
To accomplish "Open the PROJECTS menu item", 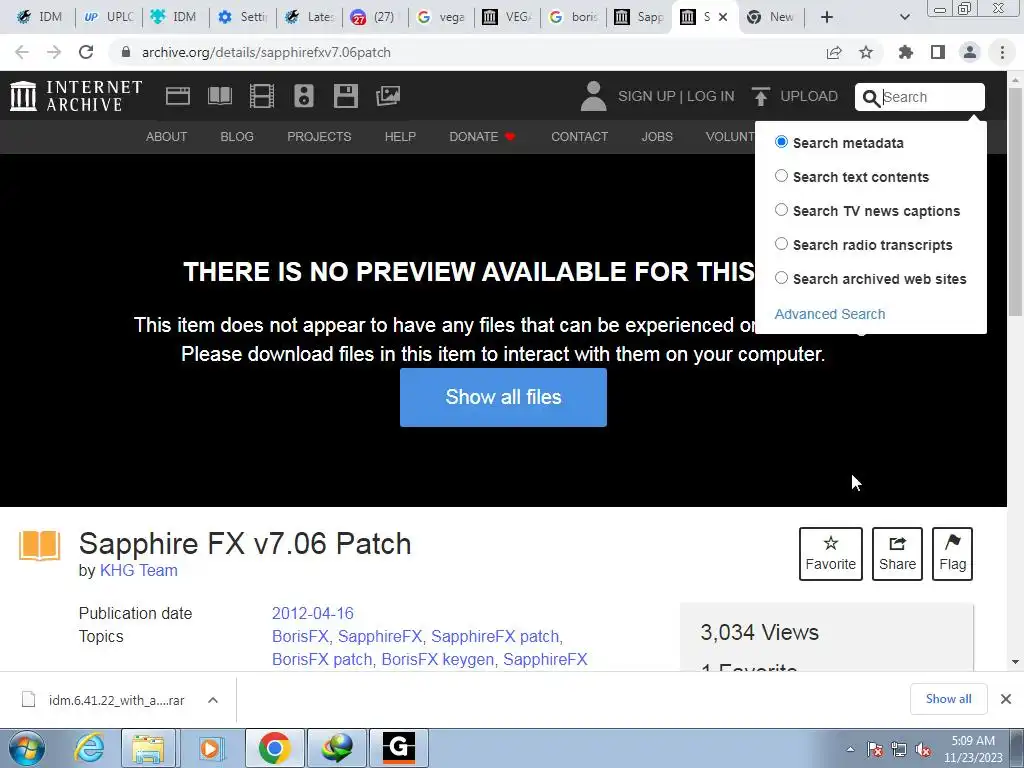I will pos(319,136).
